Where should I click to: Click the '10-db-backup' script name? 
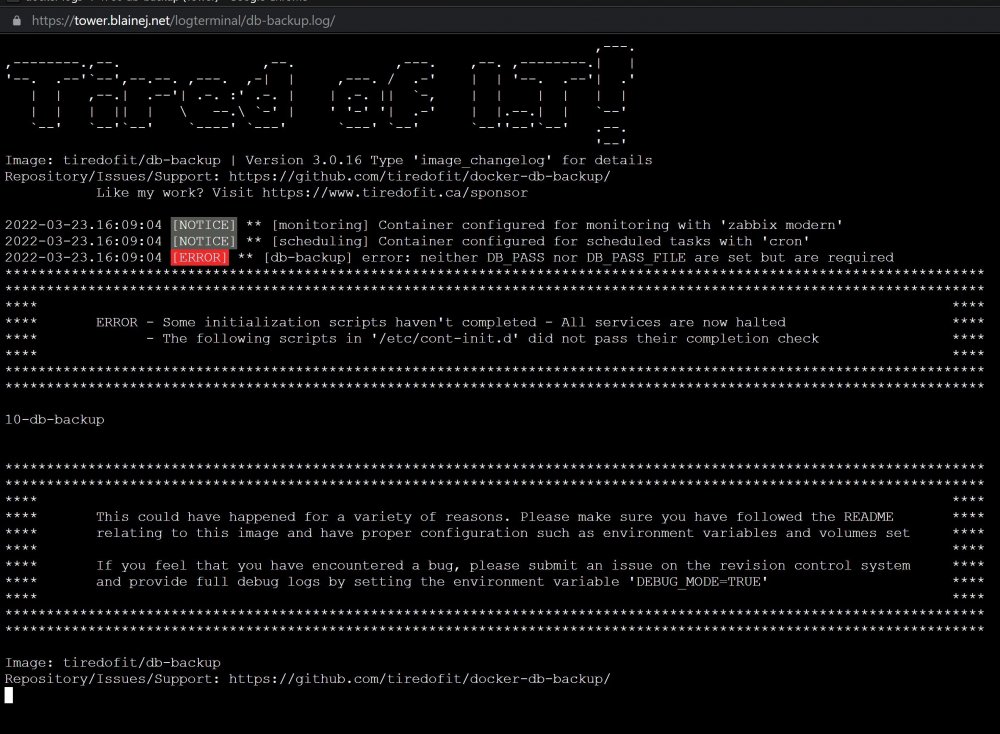pyautogui.click(x=55, y=420)
